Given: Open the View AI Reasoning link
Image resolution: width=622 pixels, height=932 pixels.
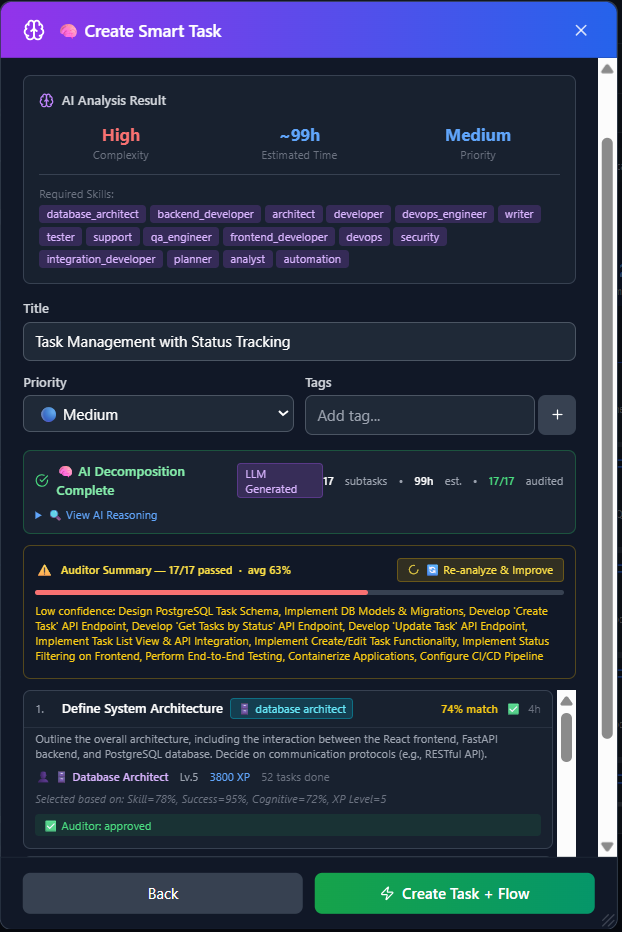Looking at the screenshot, I should pos(111,515).
